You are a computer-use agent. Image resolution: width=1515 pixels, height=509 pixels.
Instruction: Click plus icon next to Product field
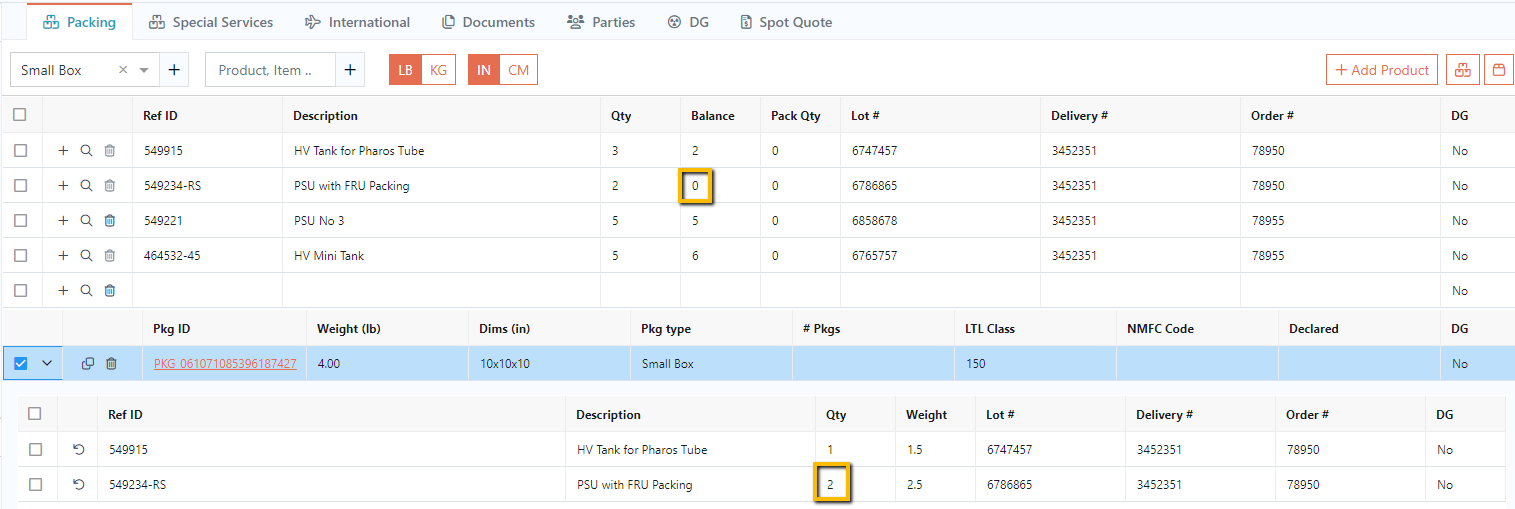click(350, 70)
